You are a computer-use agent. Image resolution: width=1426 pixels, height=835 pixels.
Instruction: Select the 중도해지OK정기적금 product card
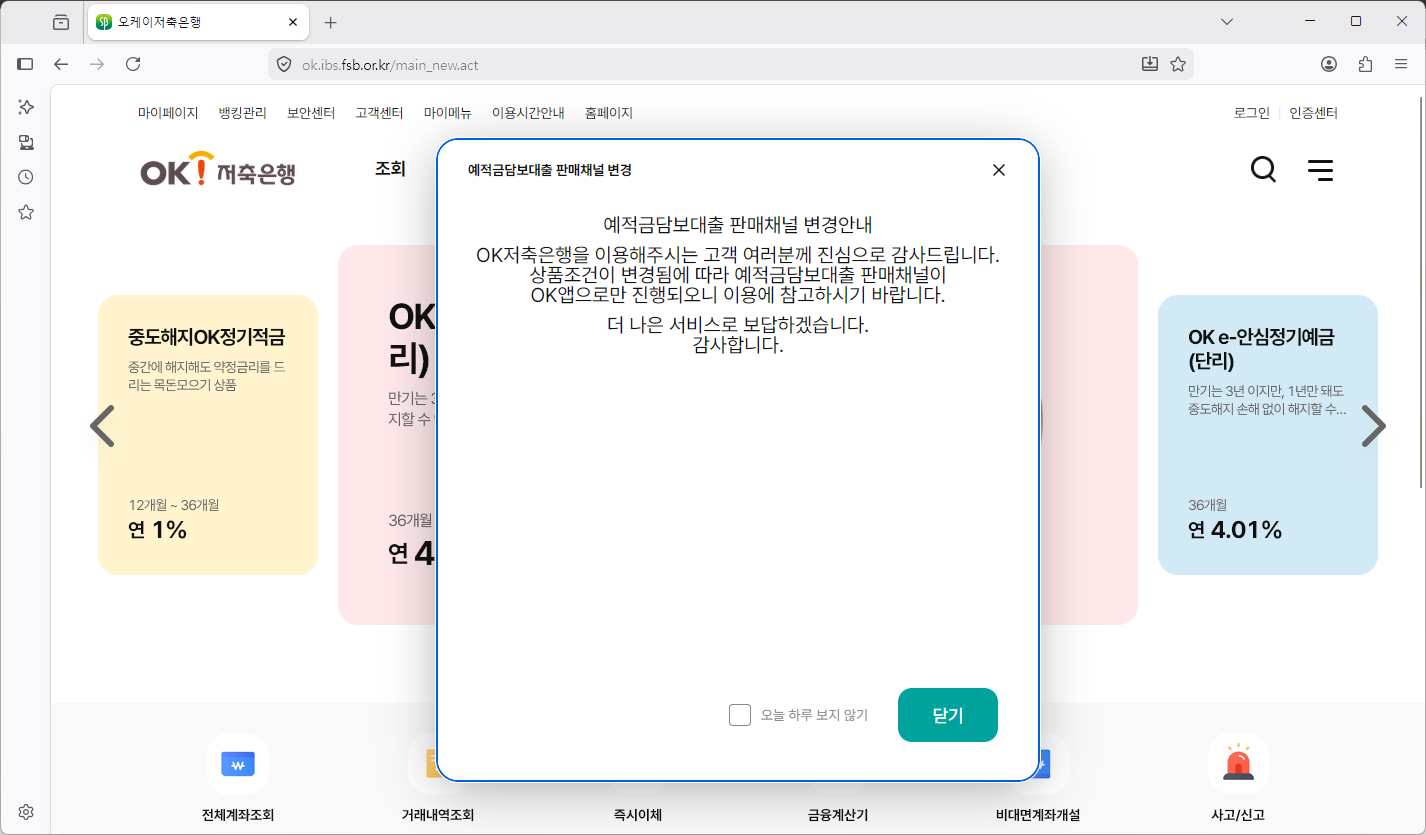click(x=208, y=435)
